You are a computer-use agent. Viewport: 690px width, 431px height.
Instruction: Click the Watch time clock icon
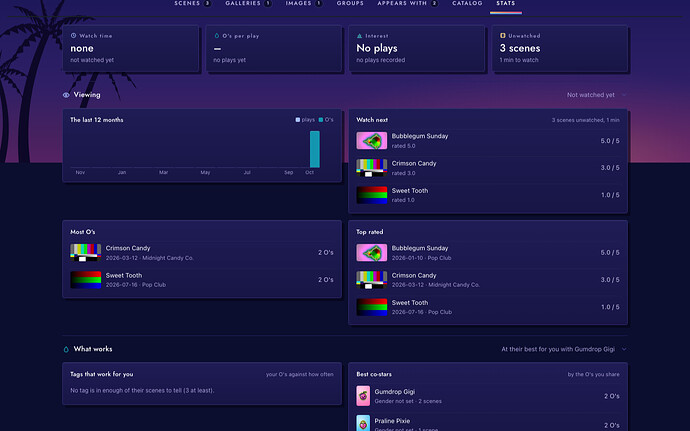(73, 36)
